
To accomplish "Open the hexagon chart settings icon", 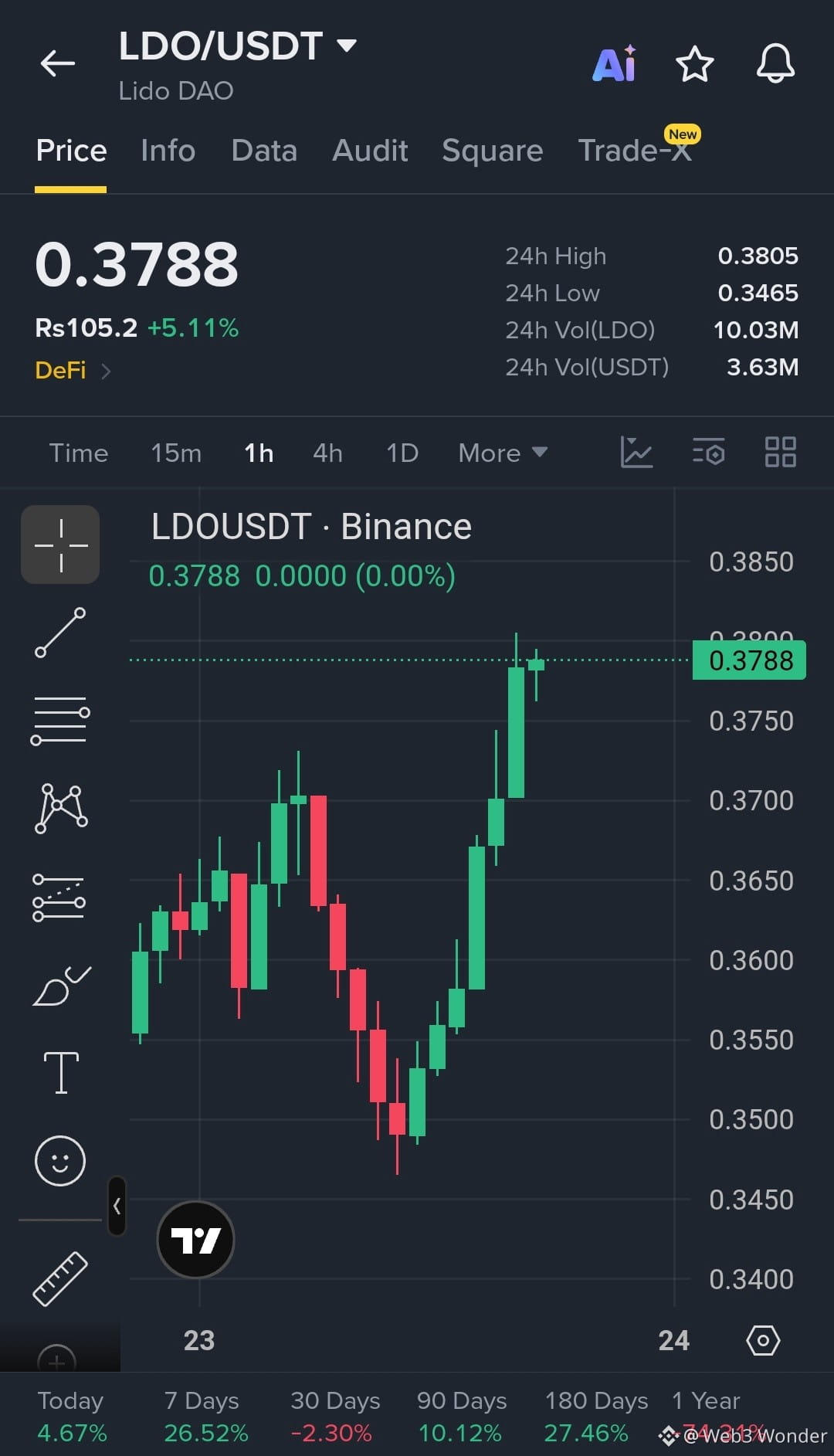I will click(763, 1340).
